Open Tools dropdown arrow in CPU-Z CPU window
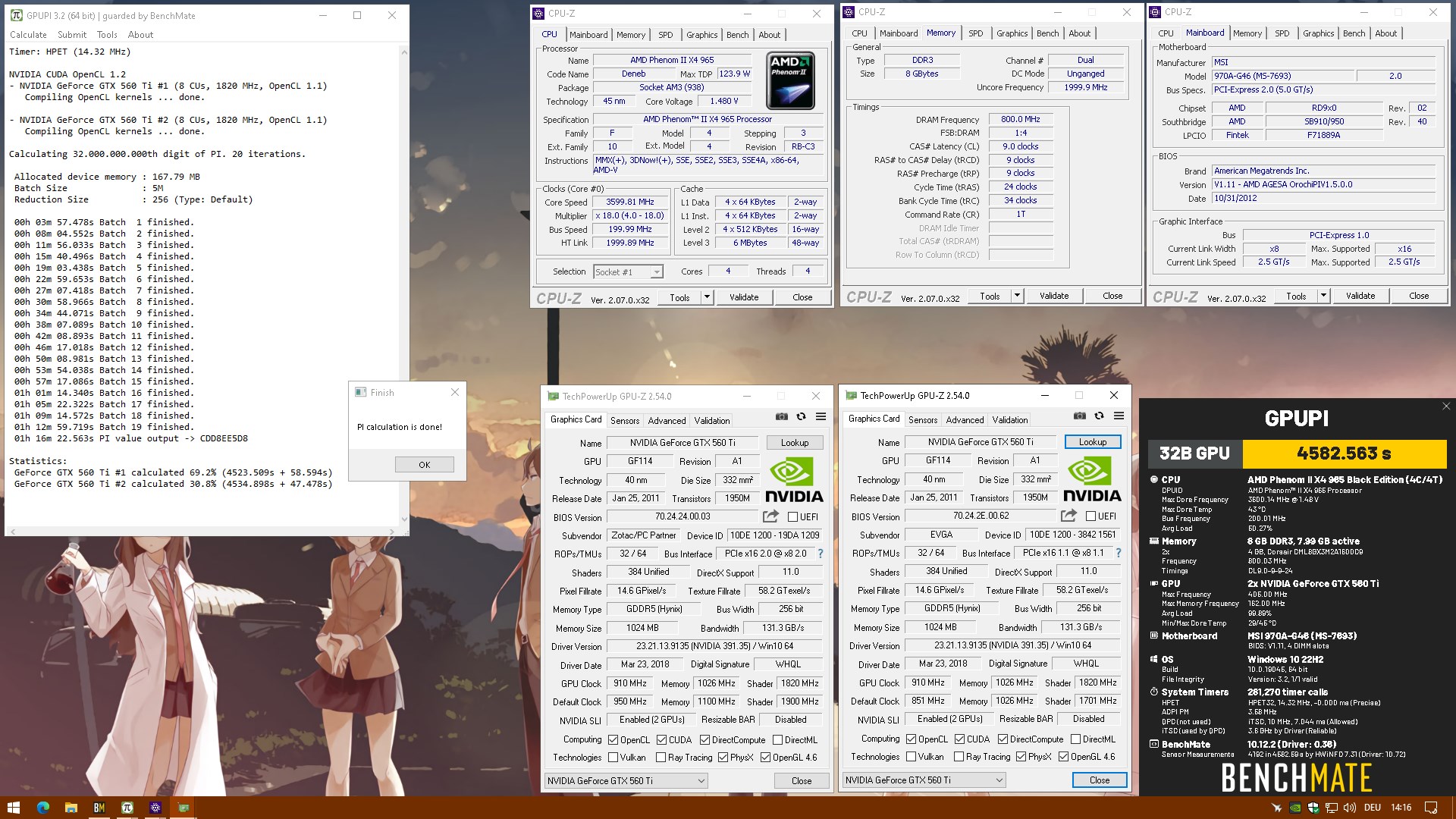1456x819 pixels. point(707,297)
